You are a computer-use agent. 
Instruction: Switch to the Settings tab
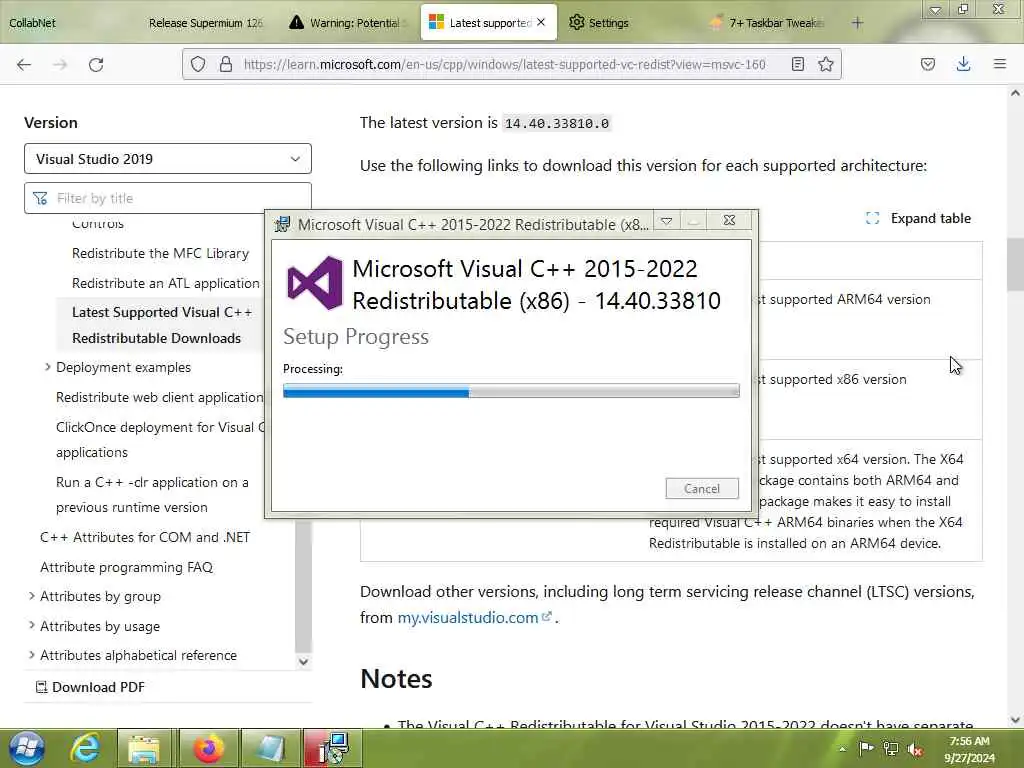coord(599,23)
